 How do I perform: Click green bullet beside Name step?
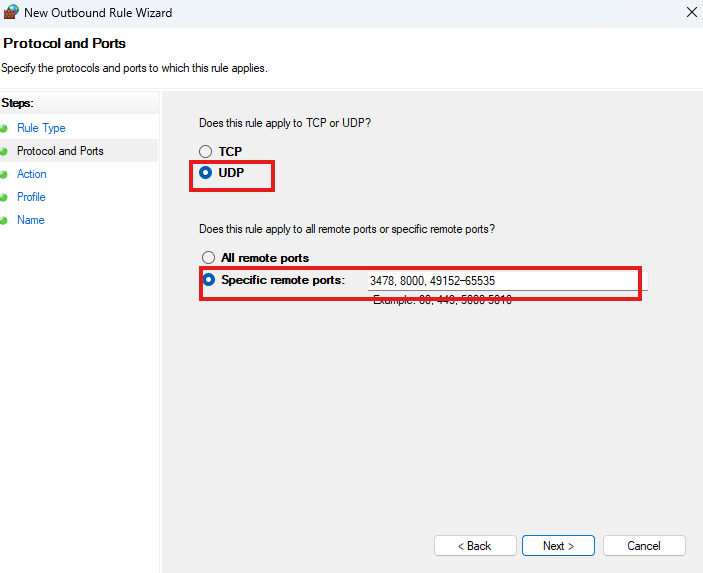4,221
